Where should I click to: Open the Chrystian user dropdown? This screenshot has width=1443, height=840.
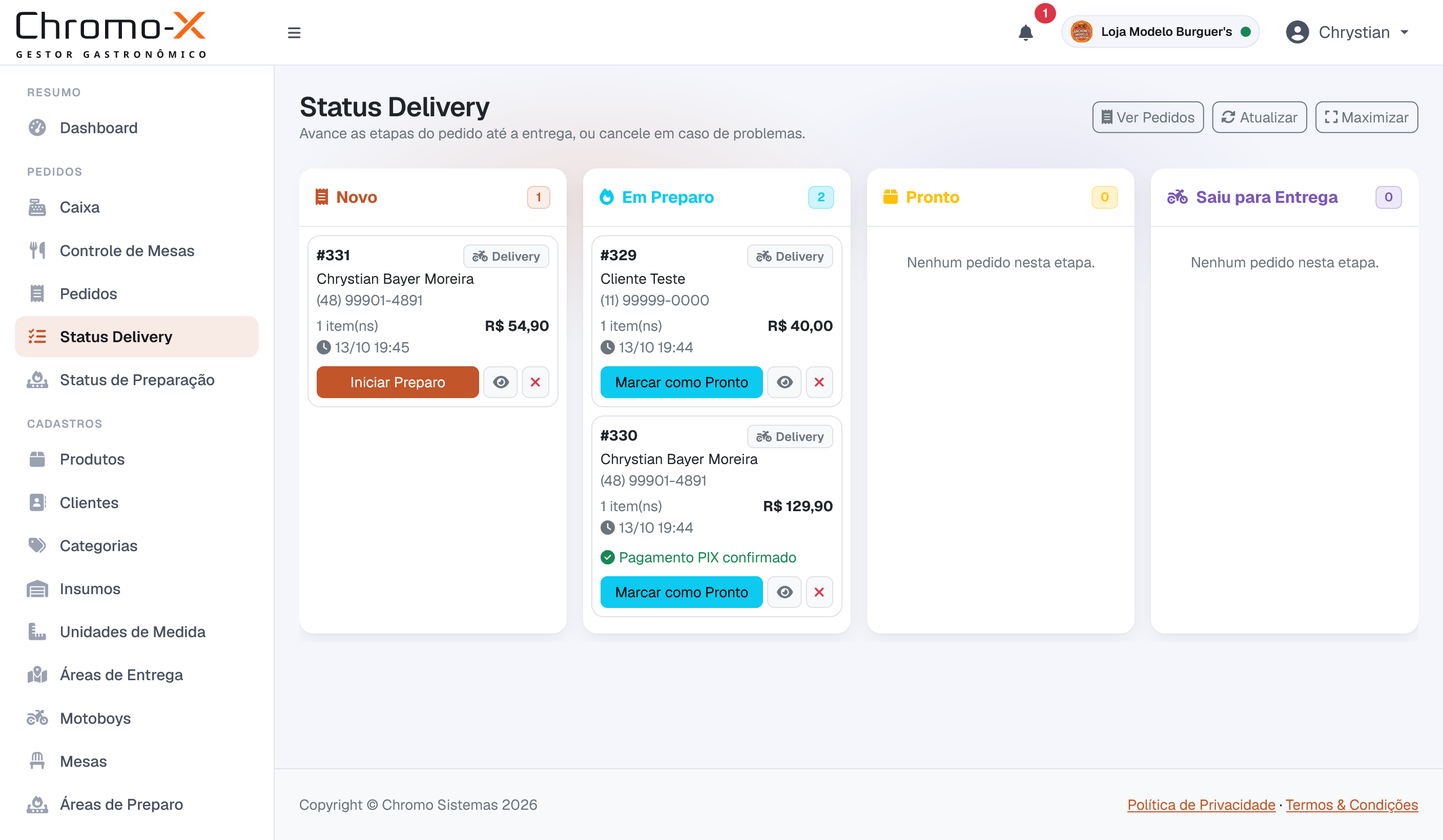[x=1347, y=32]
